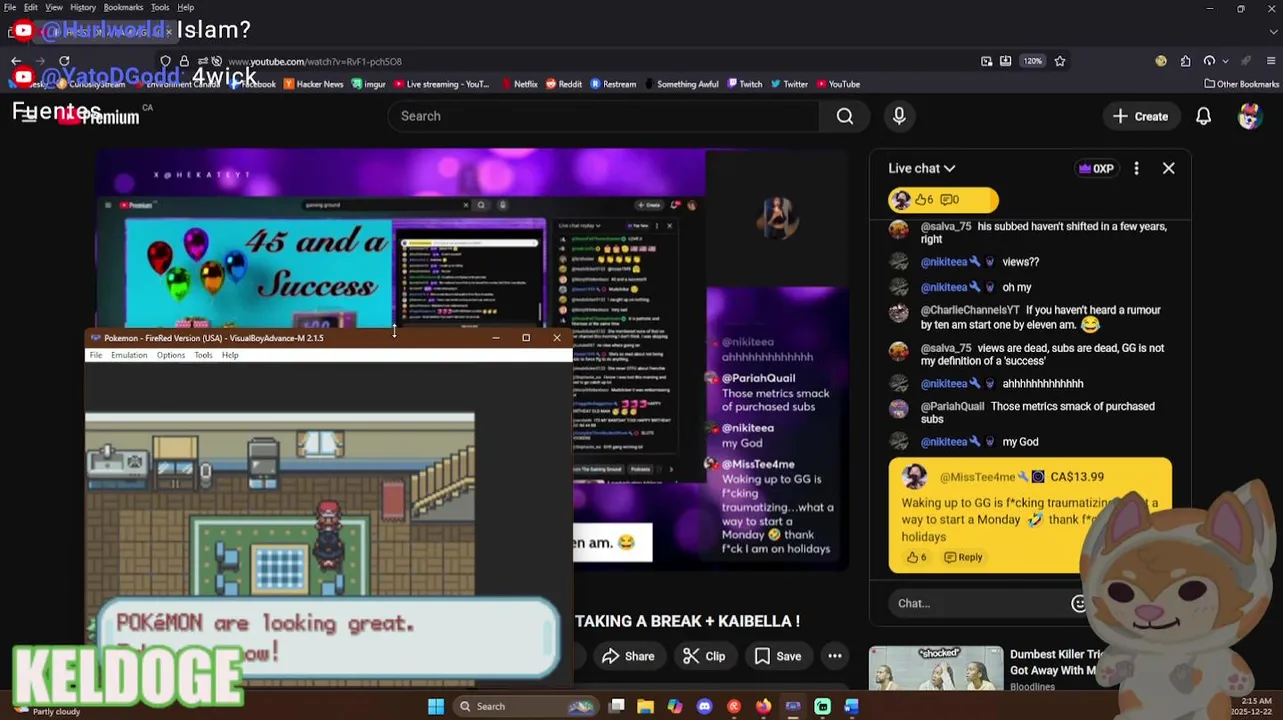Click the YouTube Premium logo

[x=97, y=116]
